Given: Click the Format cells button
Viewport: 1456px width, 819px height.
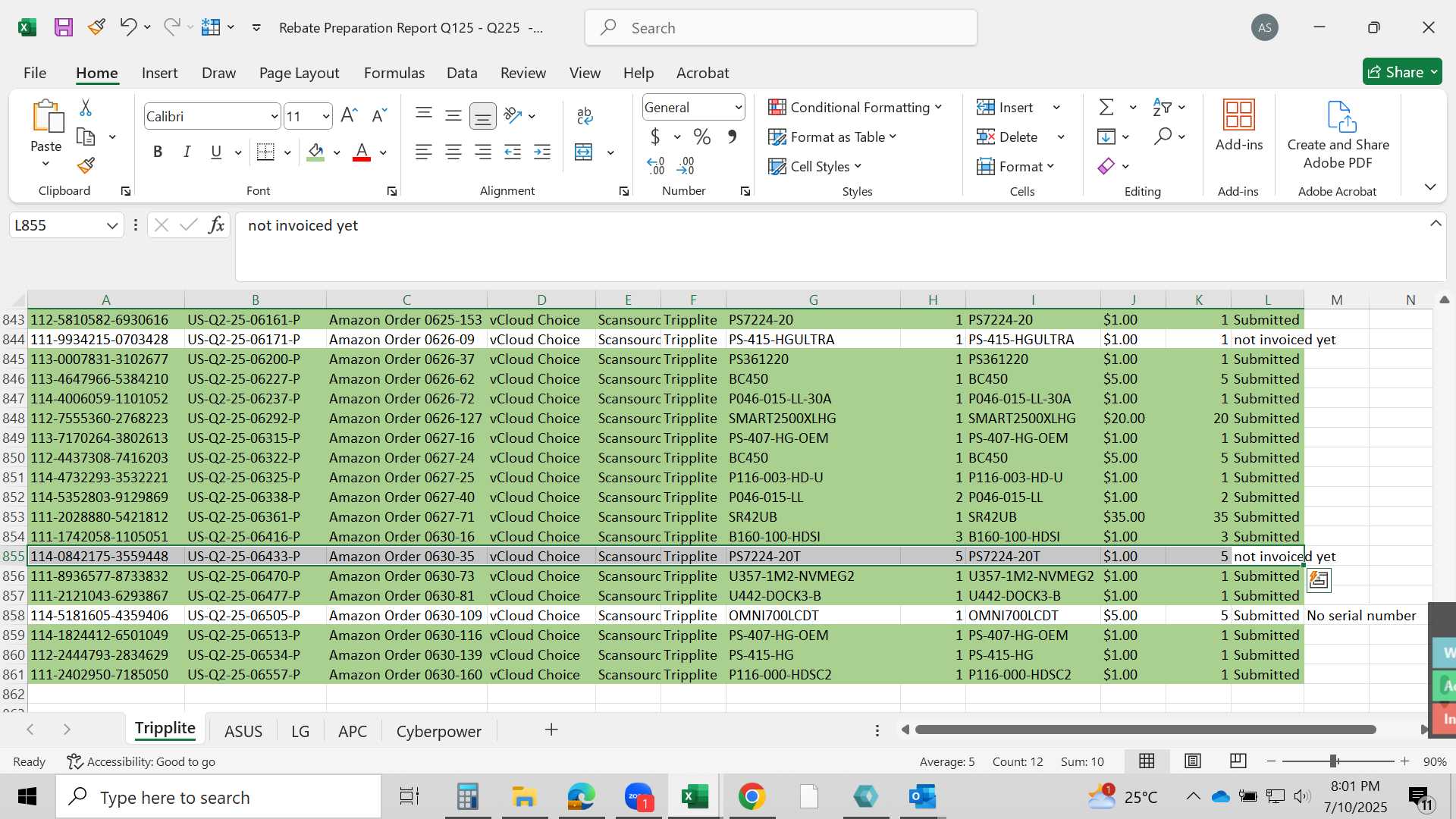Looking at the screenshot, I should click(x=1015, y=166).
